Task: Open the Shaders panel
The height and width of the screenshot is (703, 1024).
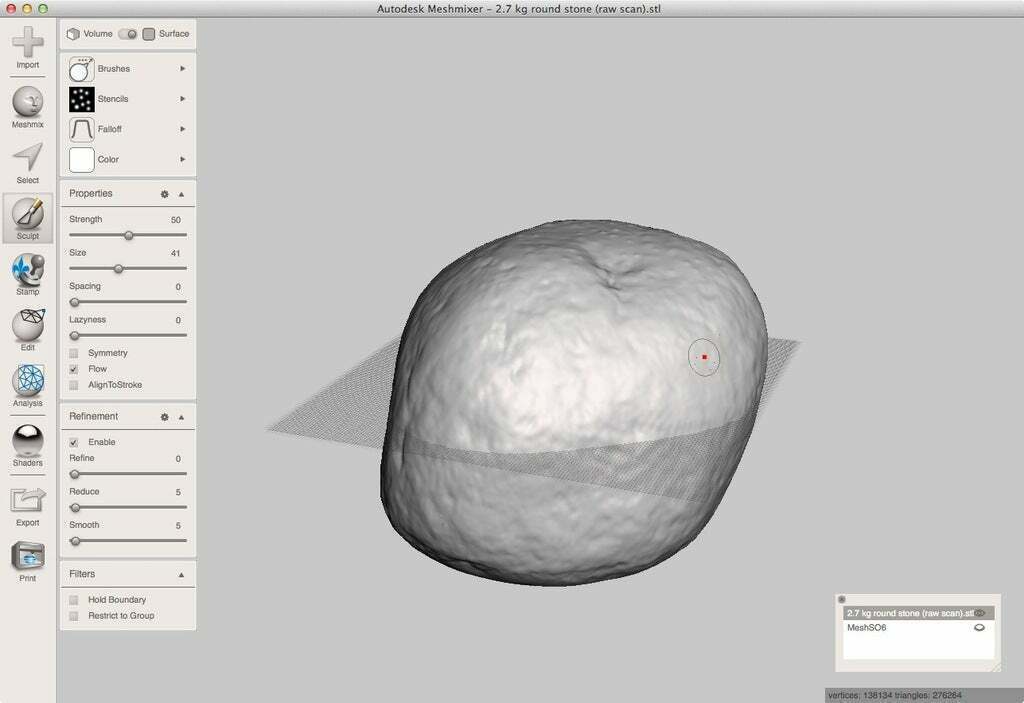Action: pos(27,440)
